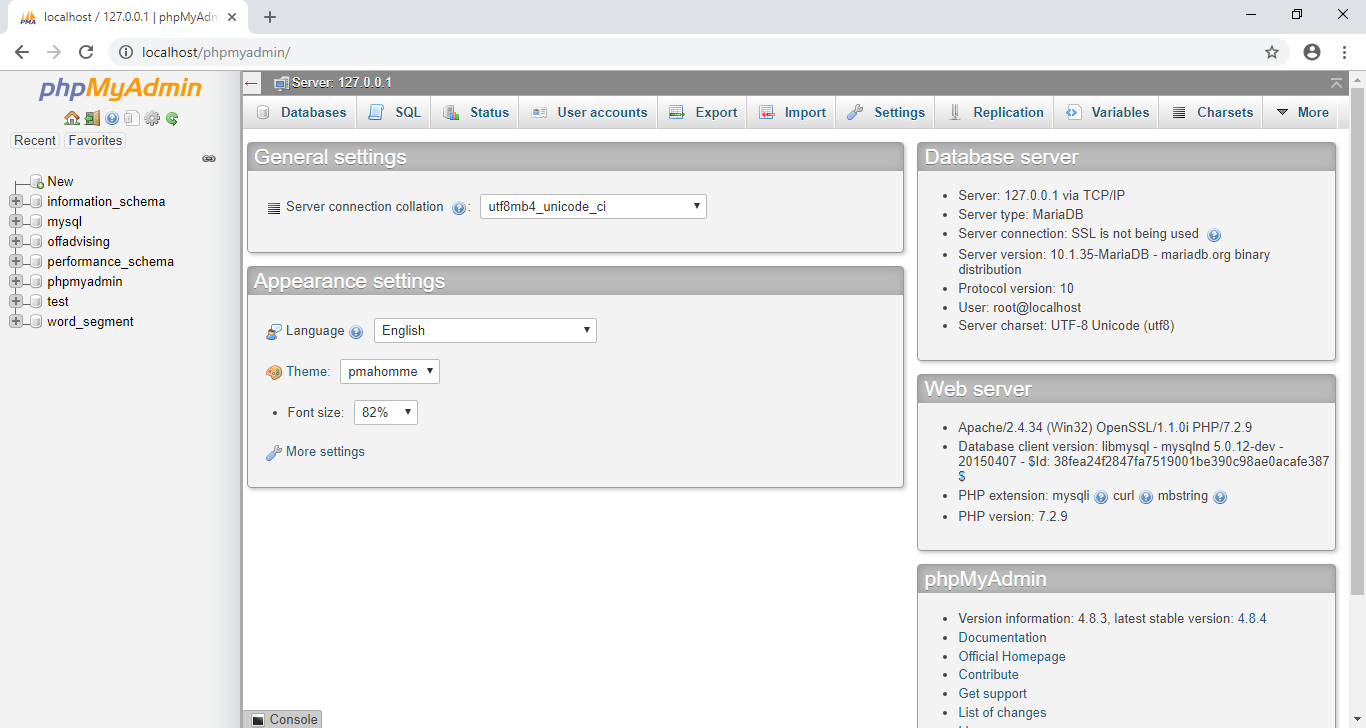The height and width of the screenshot is (728, 1366).
Task: Open the Server connection collation dropdown
Action: (x=593, y=207)
